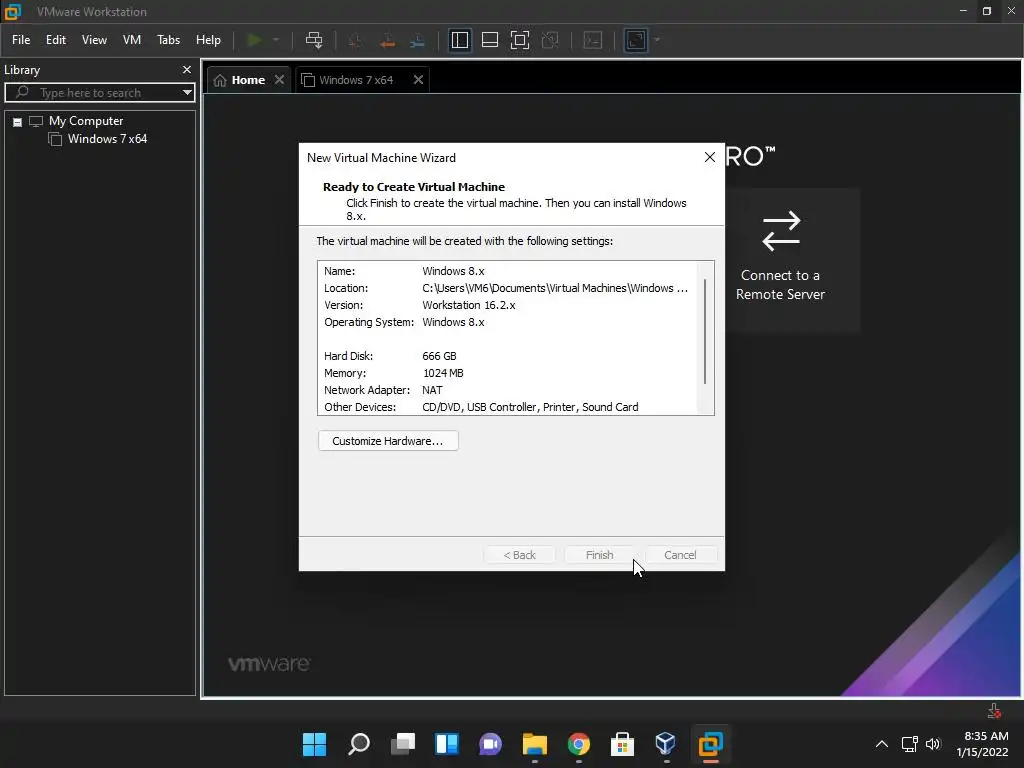Screen dimensions: 1024x768
Task: Open the power options dropdown arrow
Action: click(276, 40)
